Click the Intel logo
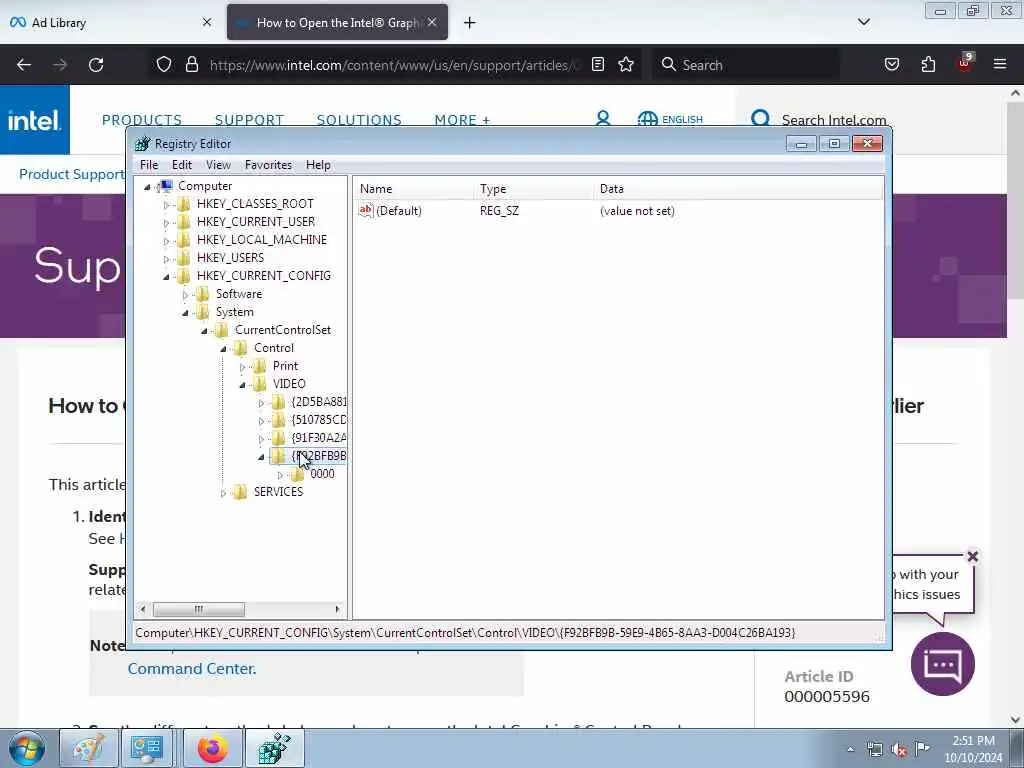The height and width of the screenshot is (768, 1024). pyautogui.click(x=35, y=120)
